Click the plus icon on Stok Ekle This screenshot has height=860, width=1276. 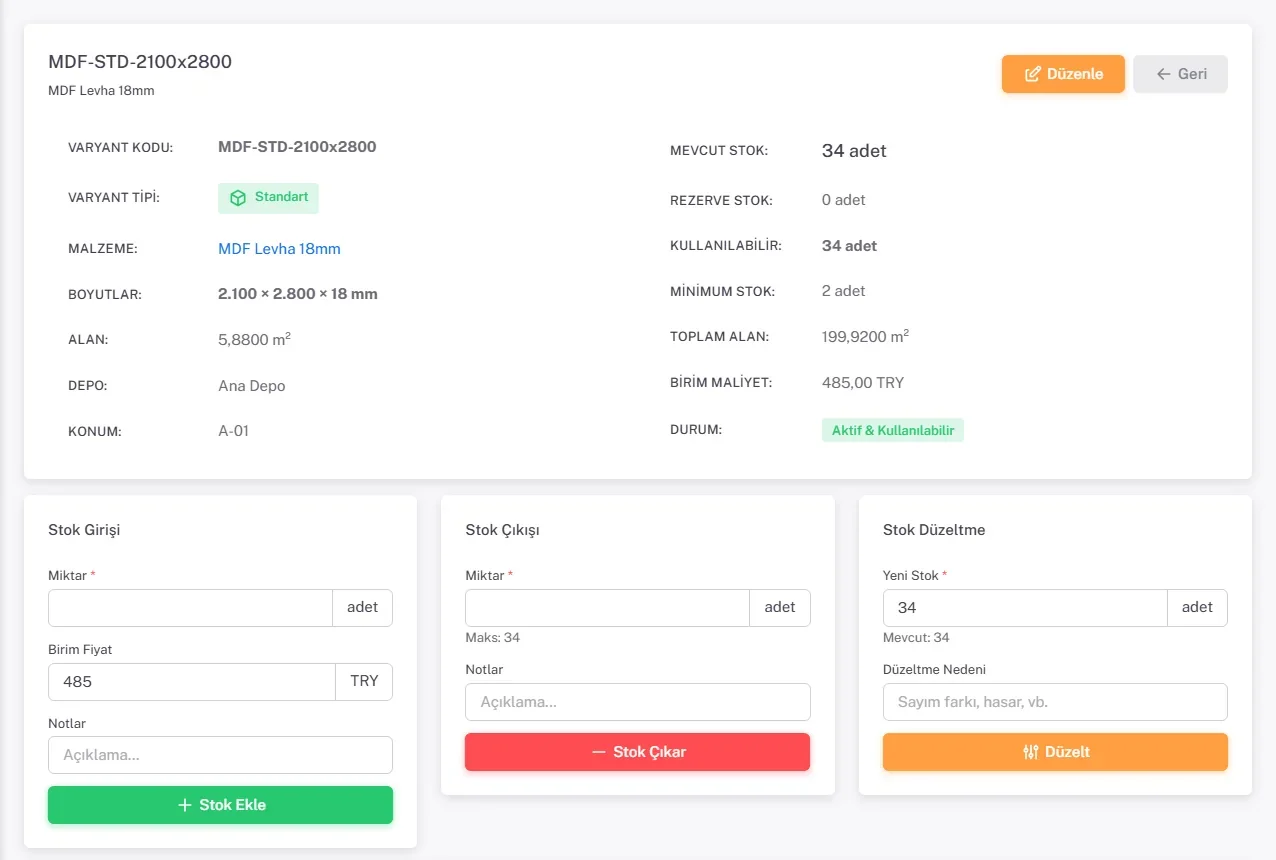(184, 805)
